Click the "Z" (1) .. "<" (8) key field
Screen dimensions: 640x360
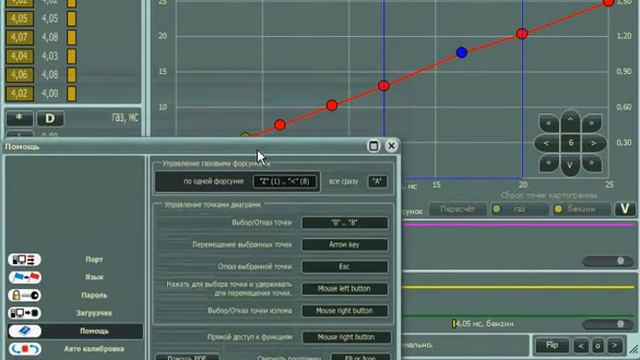[285, 181]
